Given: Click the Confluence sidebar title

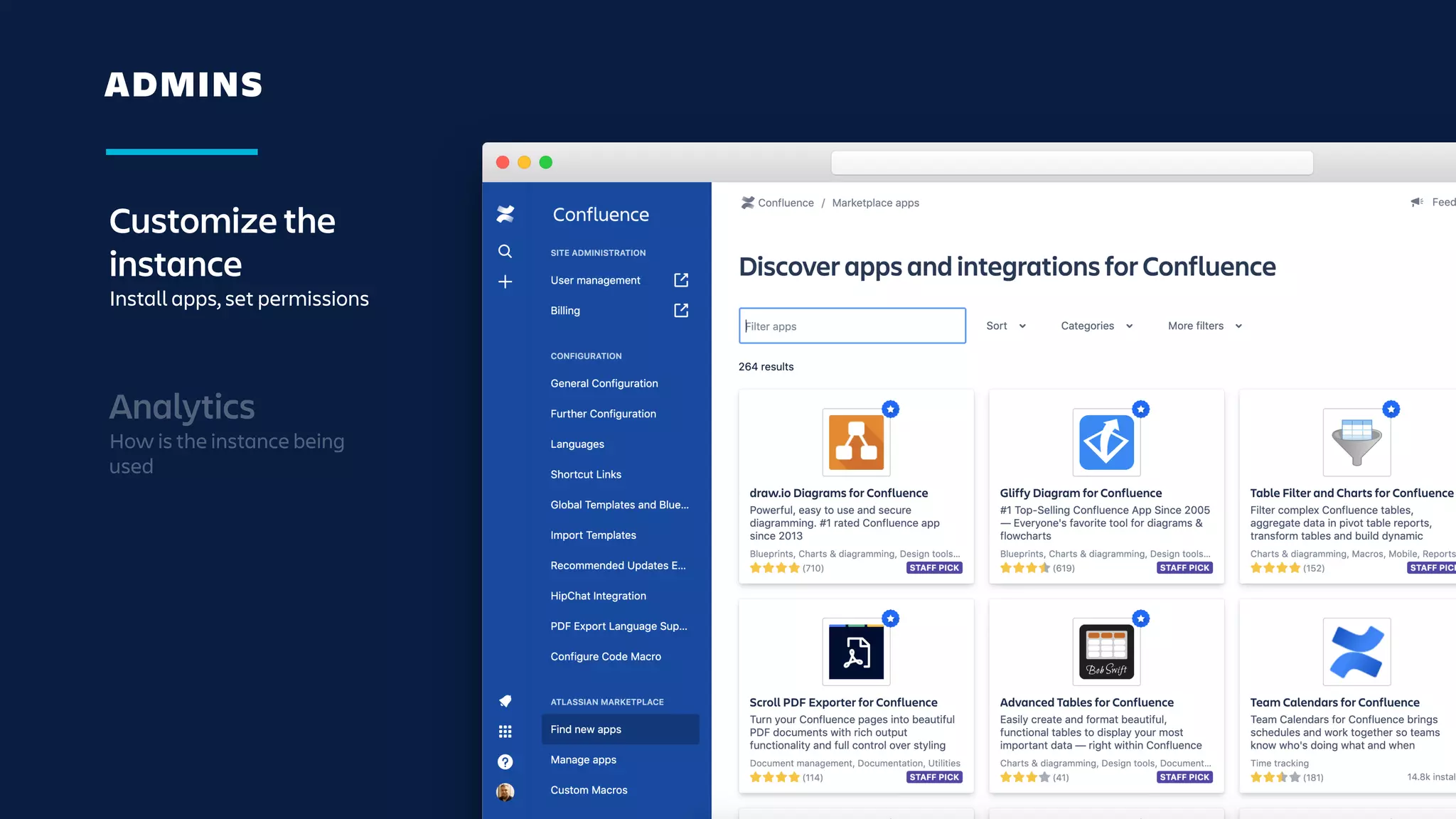Looking at the screenshot, I should pyautogui.click(x=601, y=215).
